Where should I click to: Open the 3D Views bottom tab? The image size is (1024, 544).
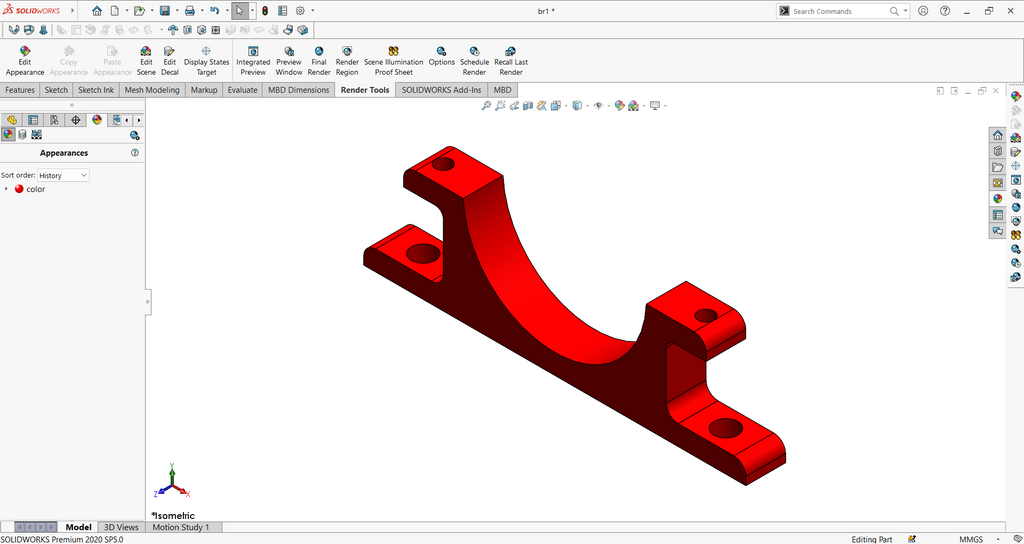121,527
